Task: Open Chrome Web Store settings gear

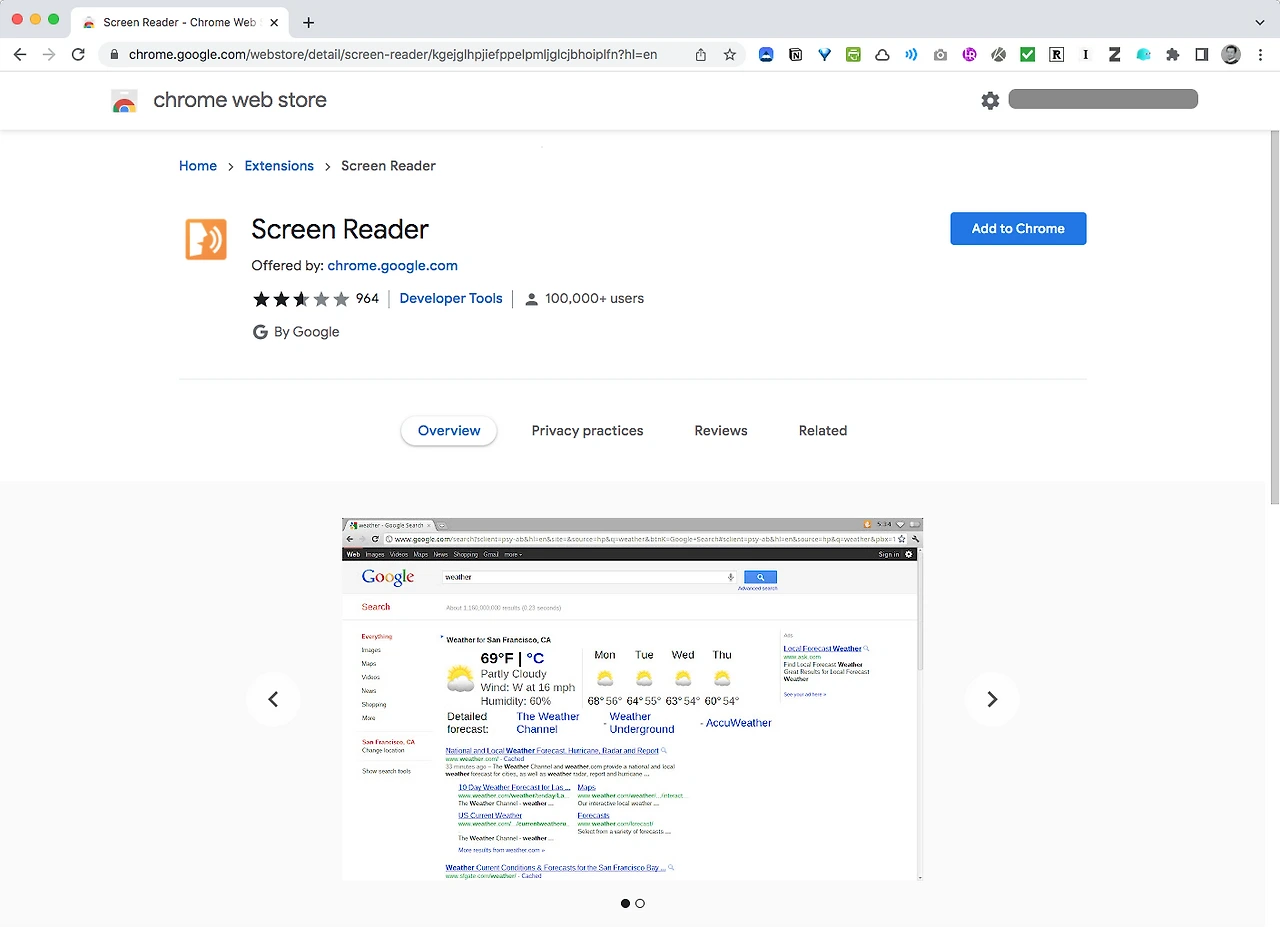Action: point(990,100)
